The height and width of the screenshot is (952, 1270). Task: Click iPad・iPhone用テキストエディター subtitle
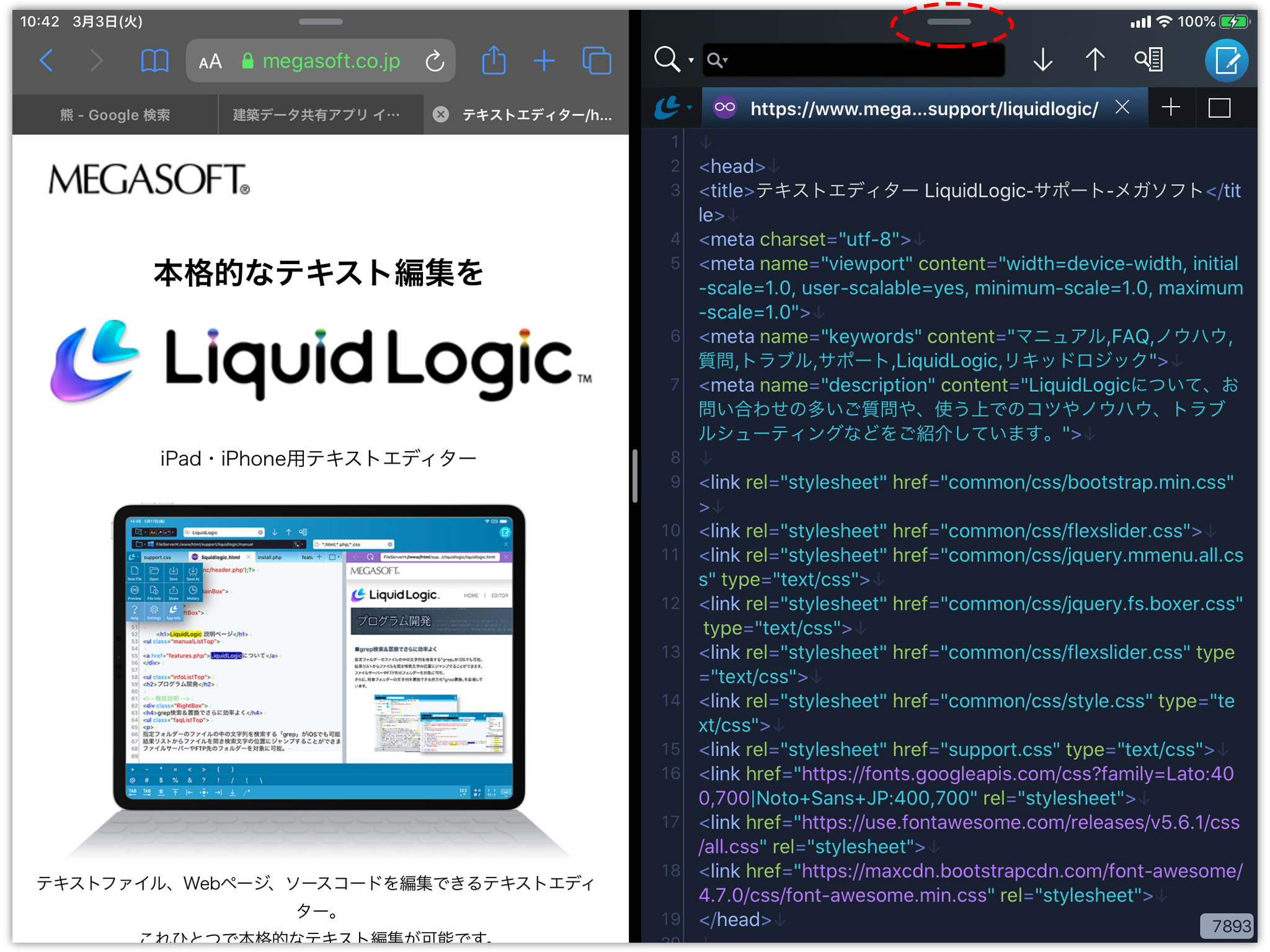318,459
